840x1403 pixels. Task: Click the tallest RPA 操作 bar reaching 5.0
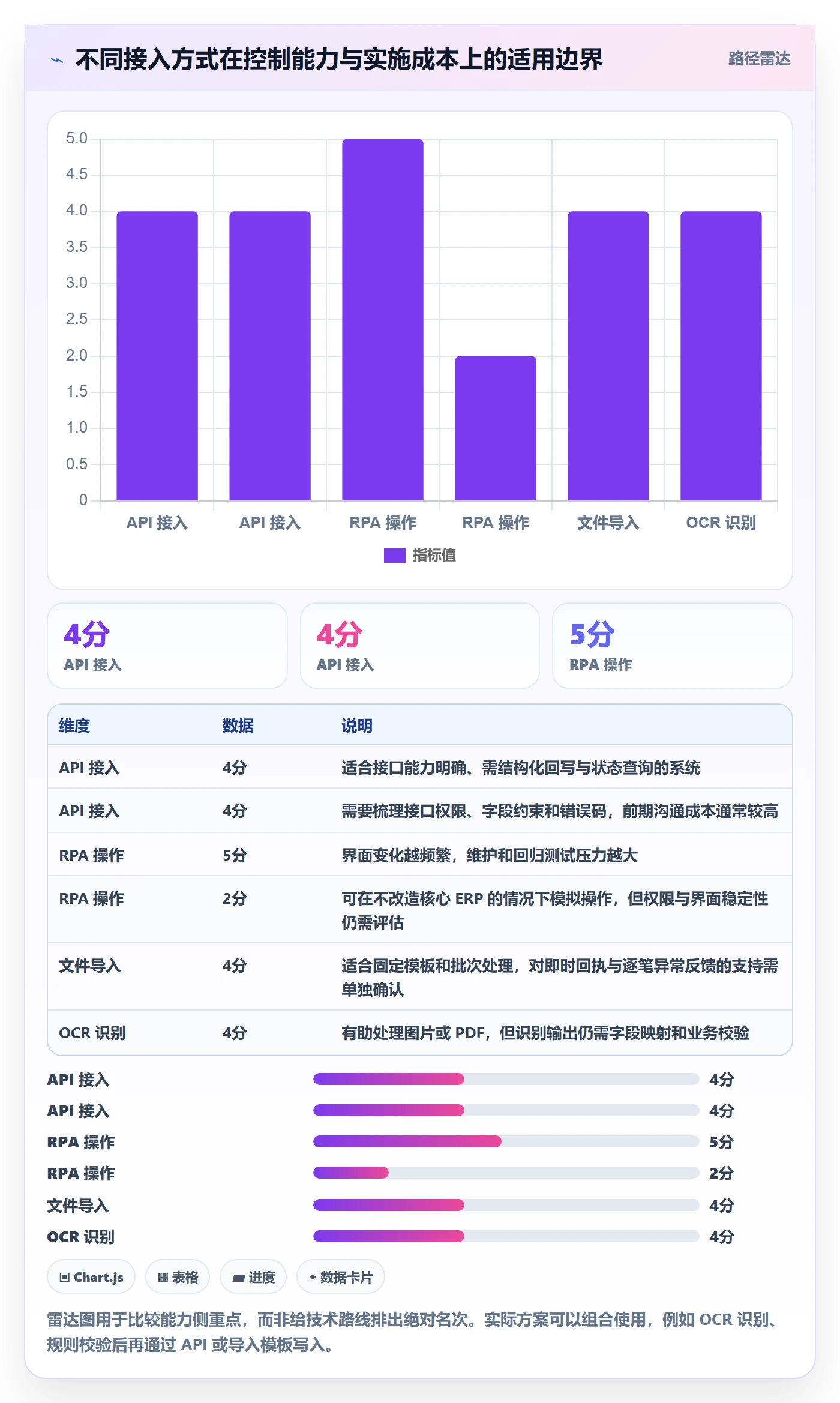coord(383,319)
